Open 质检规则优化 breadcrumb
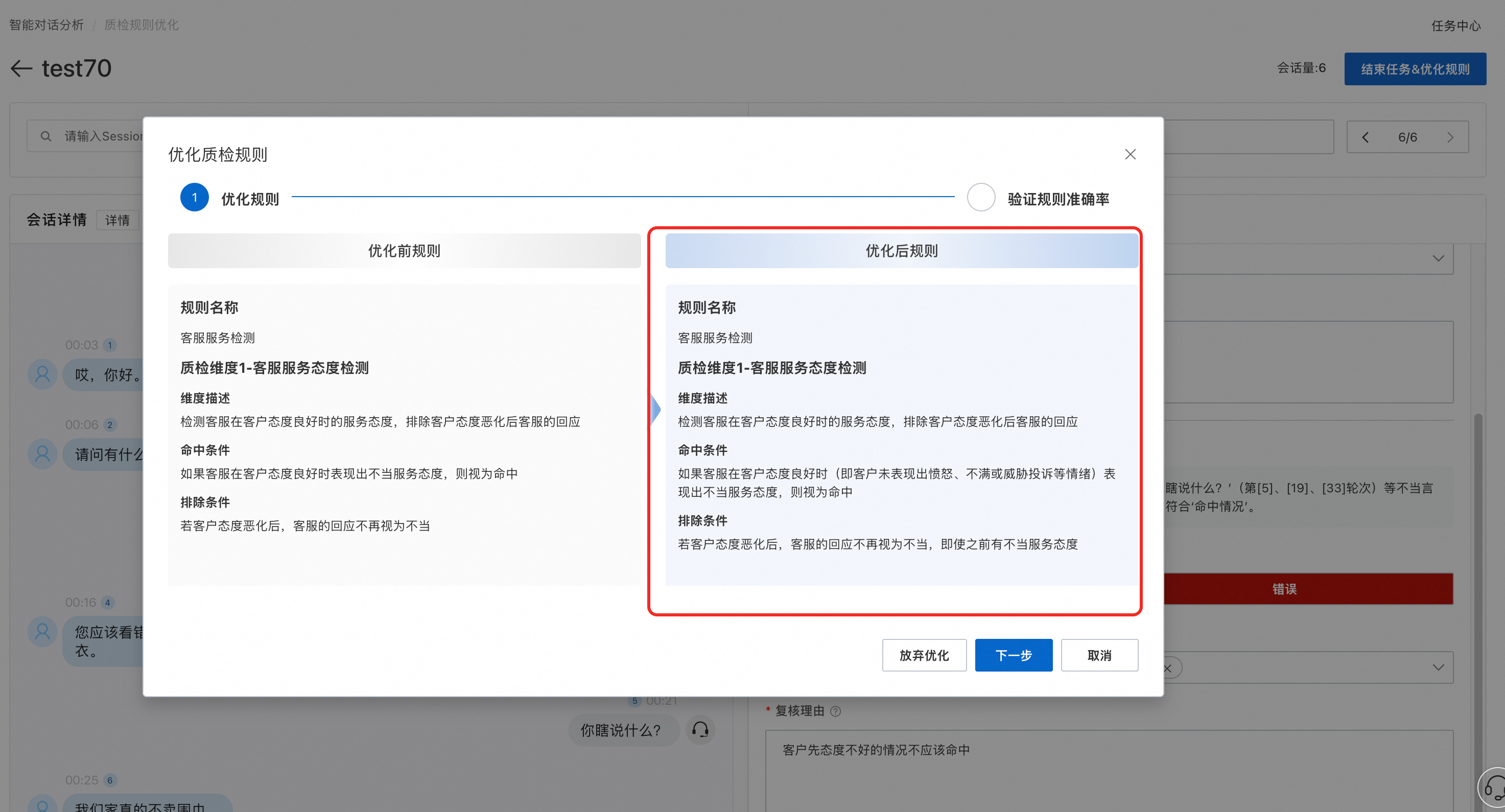 (x=142, y=25)
